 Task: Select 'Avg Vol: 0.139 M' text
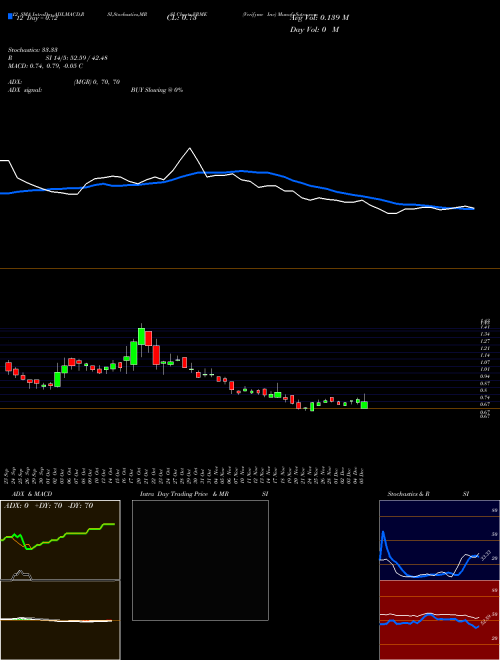pos(319,17)
